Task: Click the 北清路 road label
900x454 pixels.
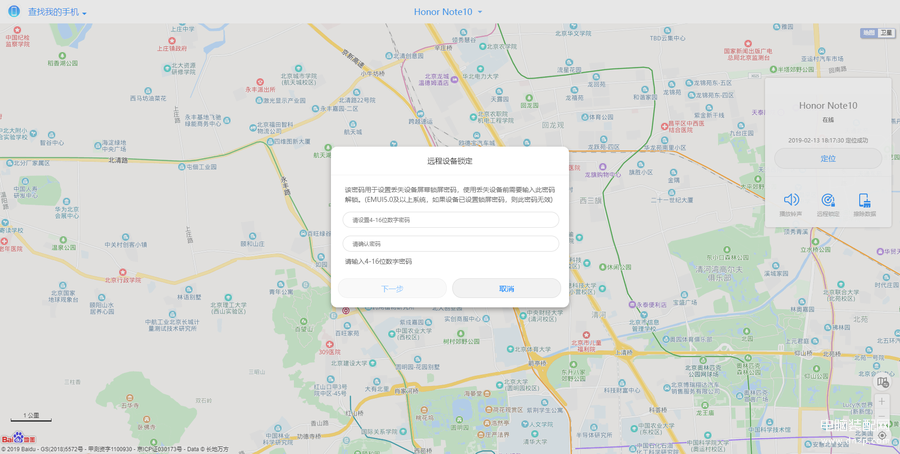Action: pos(118,161)
